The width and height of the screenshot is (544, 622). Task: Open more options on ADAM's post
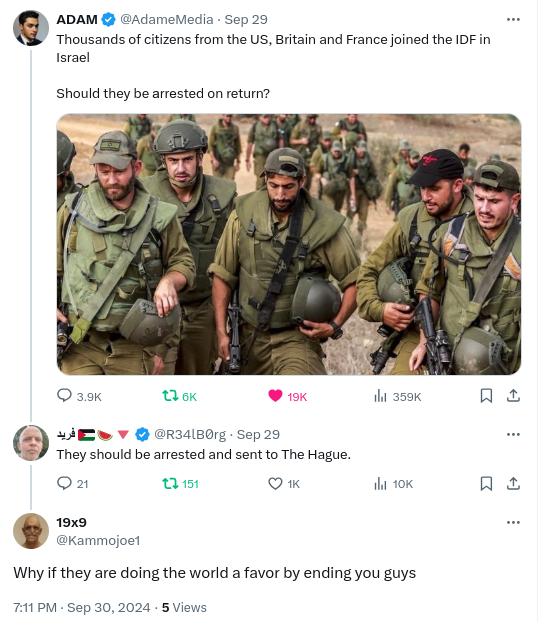tap(513, 19)
